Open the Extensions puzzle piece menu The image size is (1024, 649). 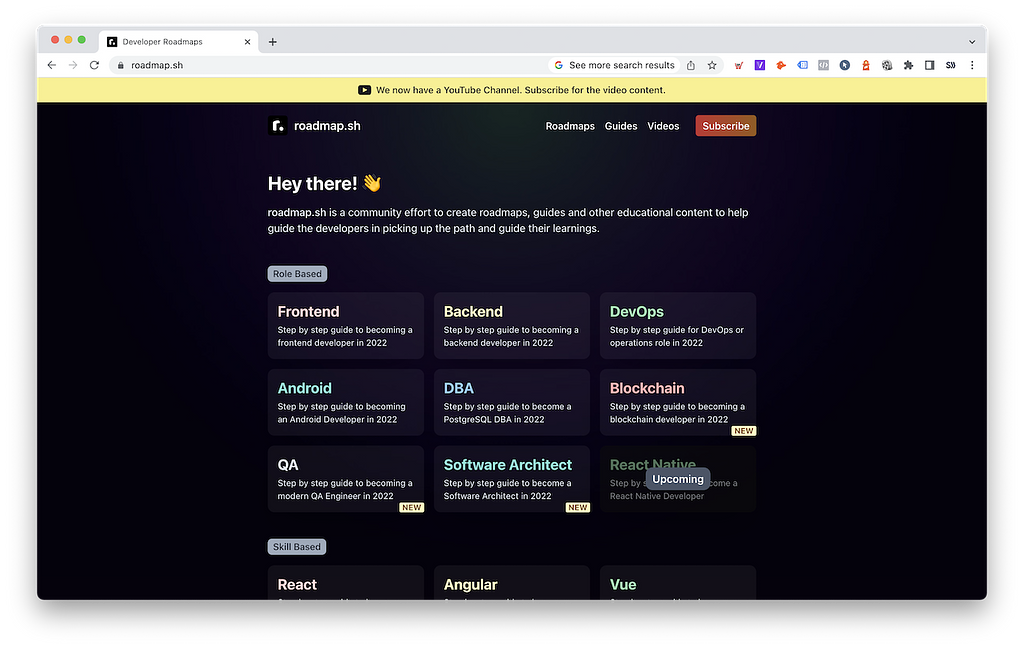(x=908, y=65)
